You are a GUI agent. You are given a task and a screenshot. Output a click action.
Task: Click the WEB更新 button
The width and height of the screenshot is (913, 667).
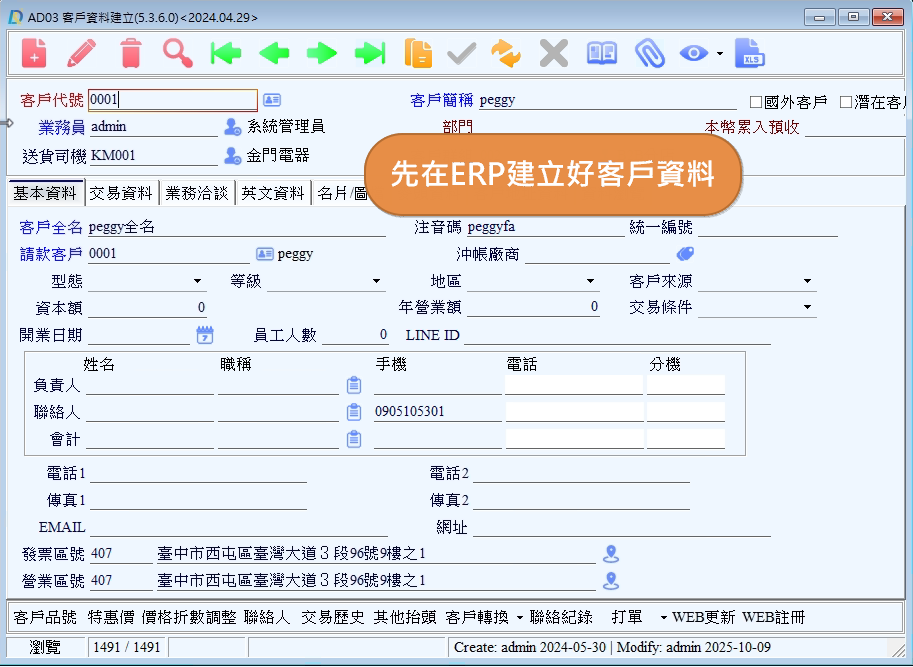(703, 617)
